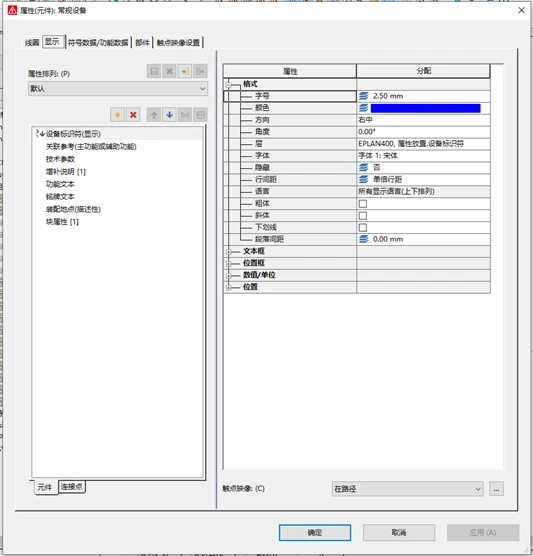Click the layer icon in the 颜色 row
This screenshot has height=556, width=533.
pyautogui.click(x=363, y=108)
